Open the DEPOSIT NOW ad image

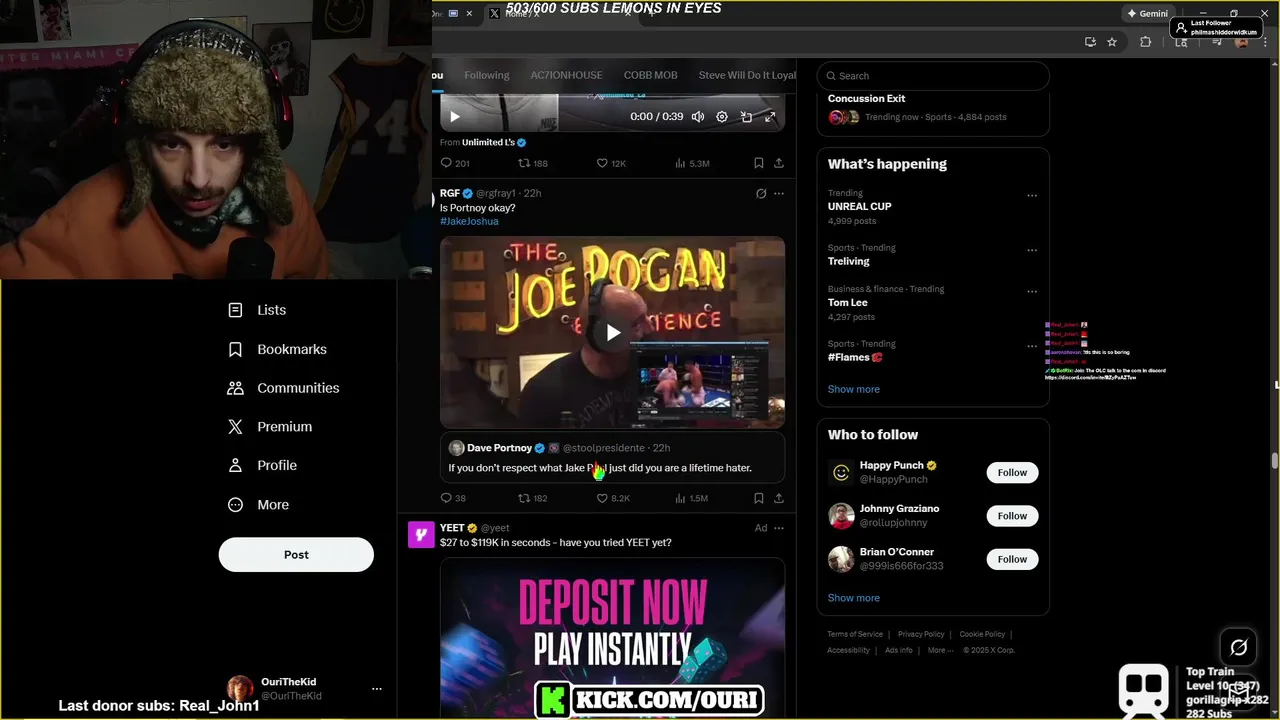(612, 638)
